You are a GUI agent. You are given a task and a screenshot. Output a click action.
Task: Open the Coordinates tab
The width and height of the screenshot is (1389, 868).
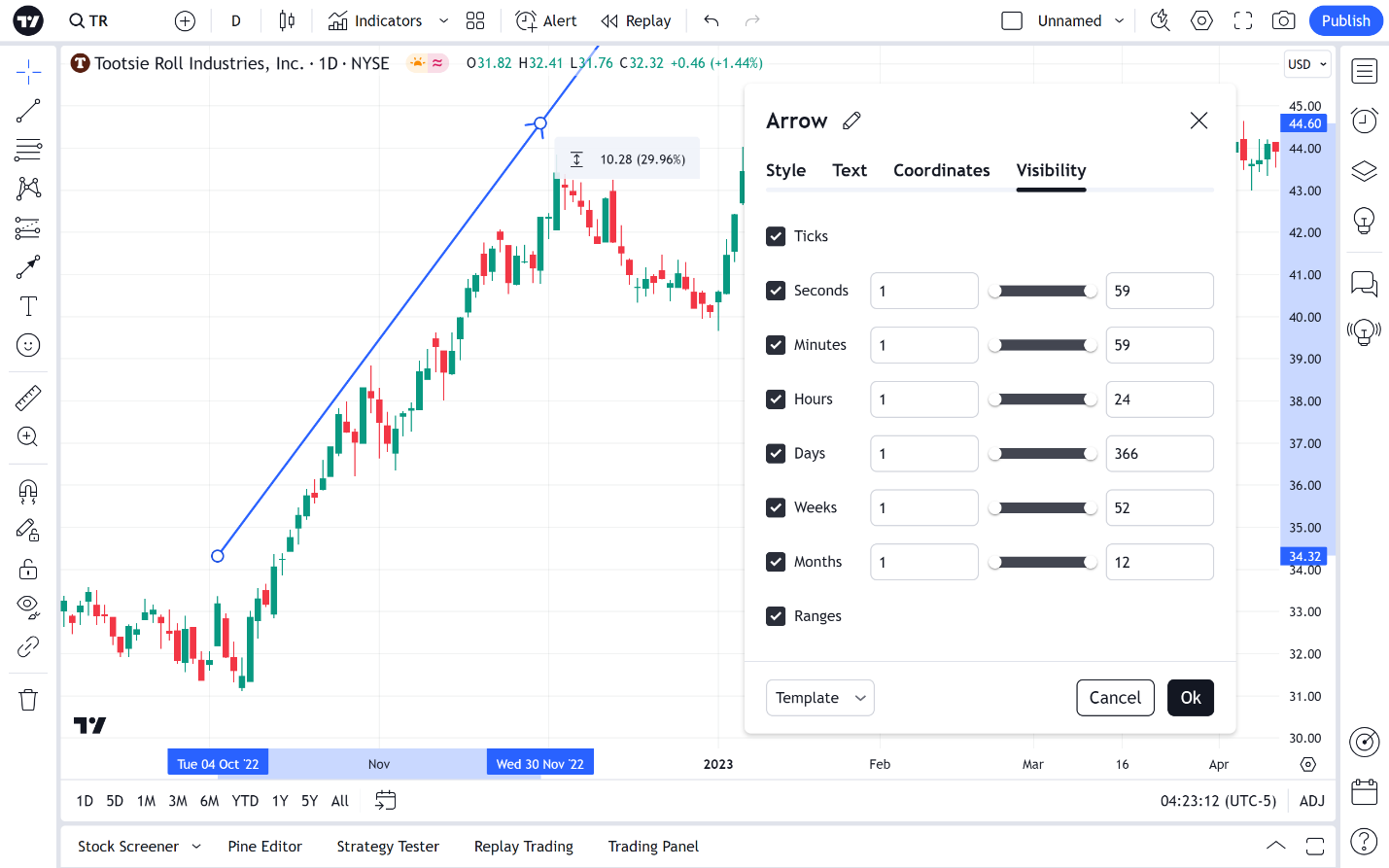pos(942,170)
